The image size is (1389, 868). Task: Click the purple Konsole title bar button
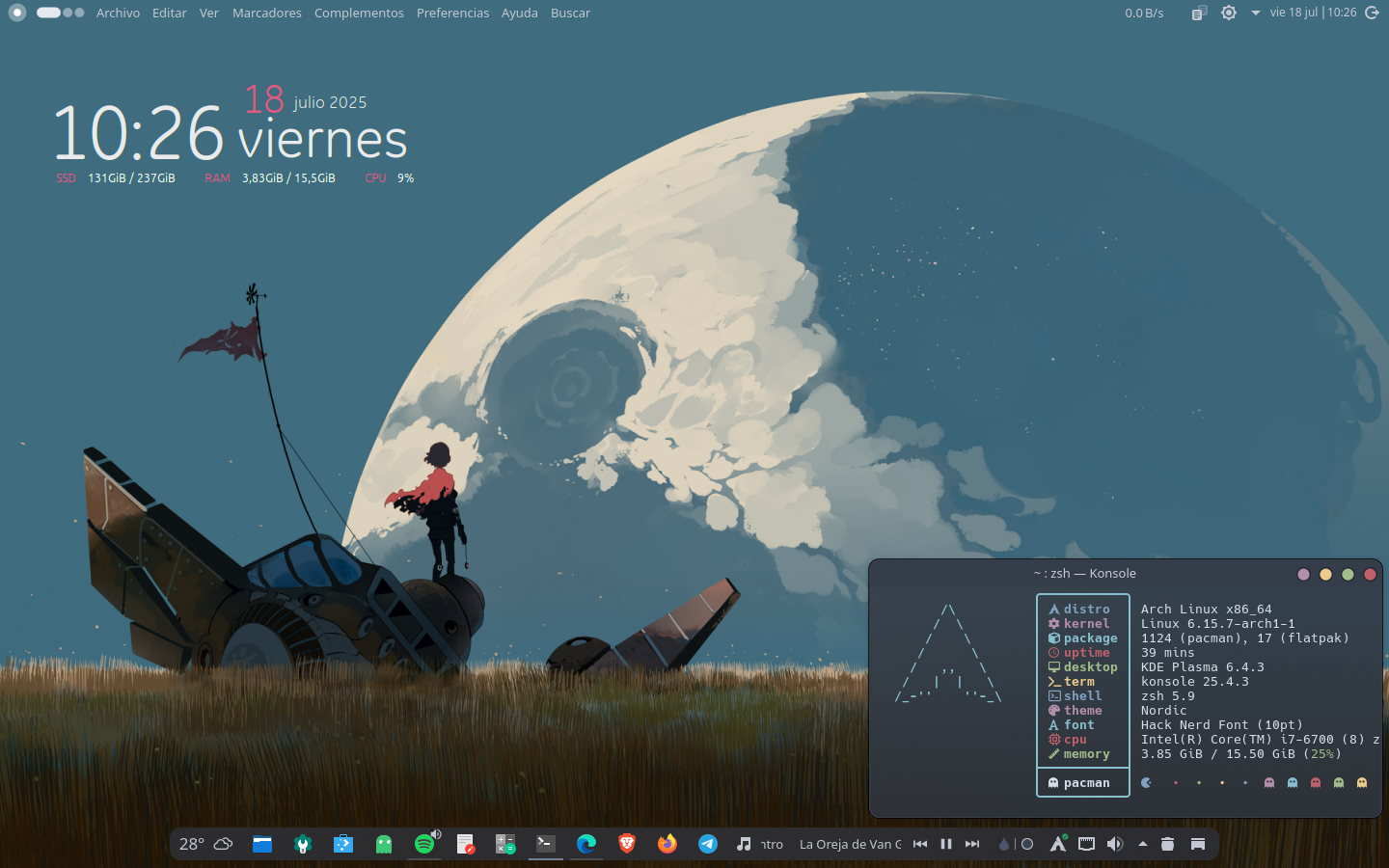coord(1303,574)
